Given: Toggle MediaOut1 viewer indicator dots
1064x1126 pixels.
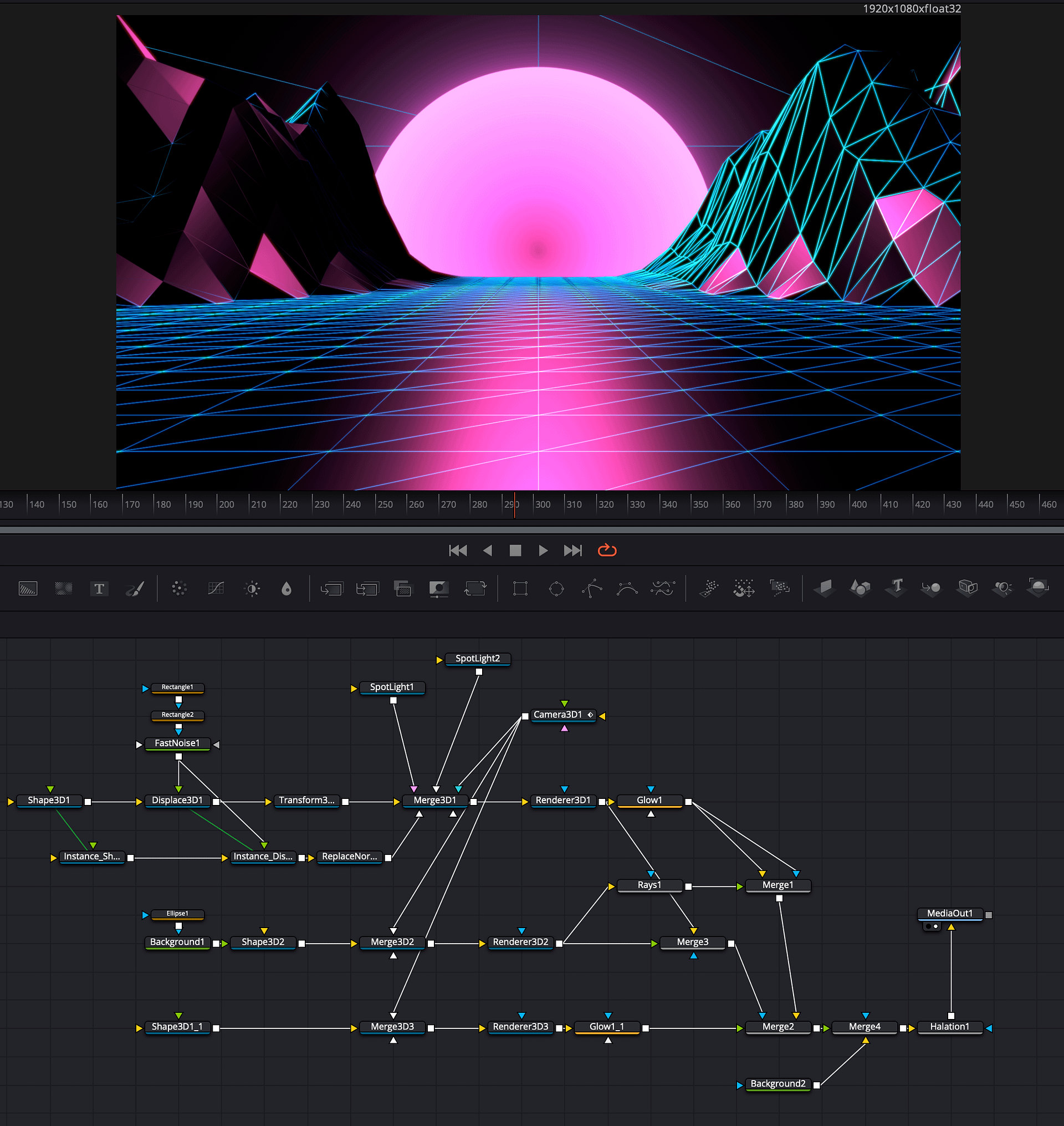Looking at the screenshot, I should tap(932, 926).
